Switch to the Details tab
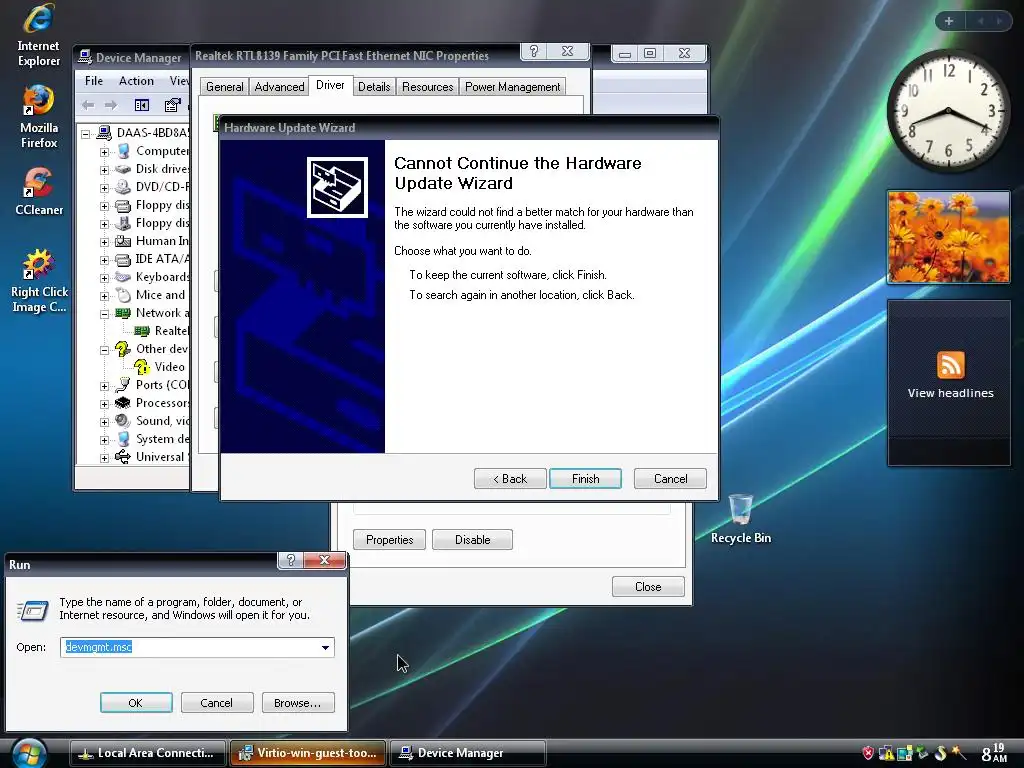The height and width of the screenshot is (768, 1024). [374, 87]
